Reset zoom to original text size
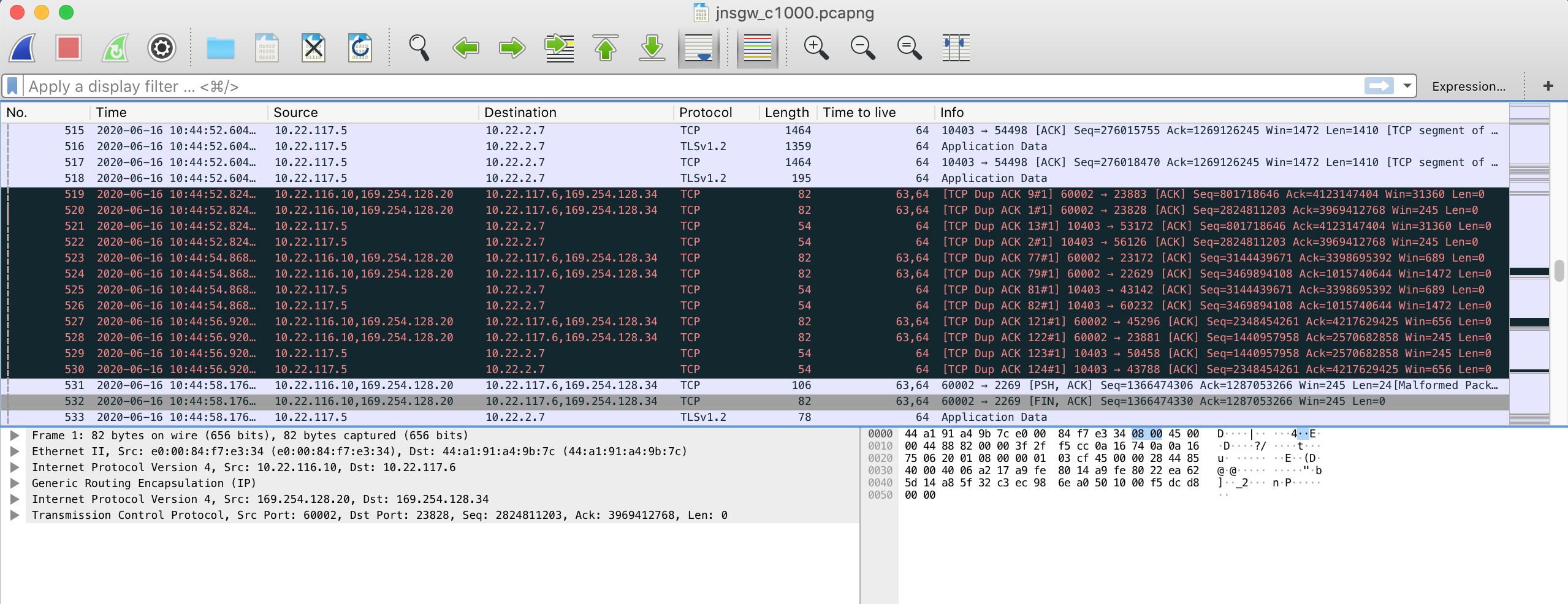The image size is (1568, 604). pyautogui.click(x=908, y=48)
